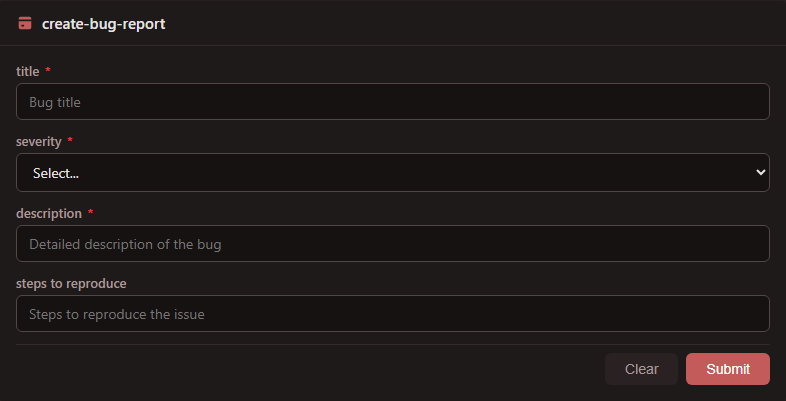This screenshot has height=401, width=786.
Task: Click the create-bug-report card icon
Action: [25, 23]
